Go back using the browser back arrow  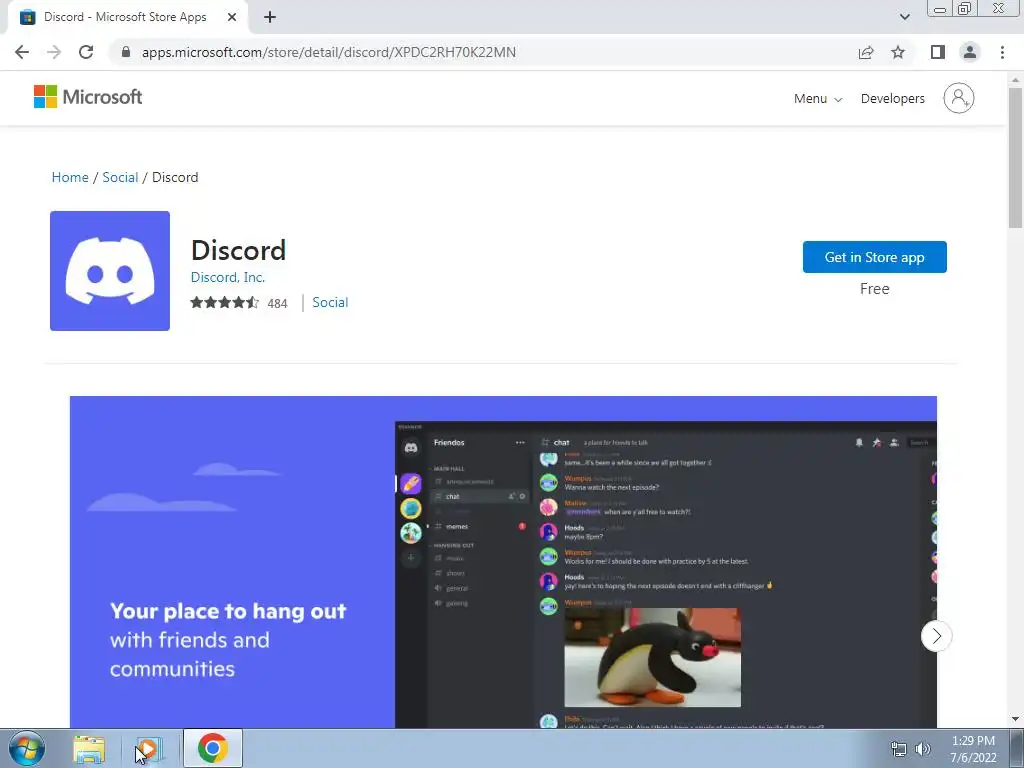pyautogui.click(x=22, y=52)
